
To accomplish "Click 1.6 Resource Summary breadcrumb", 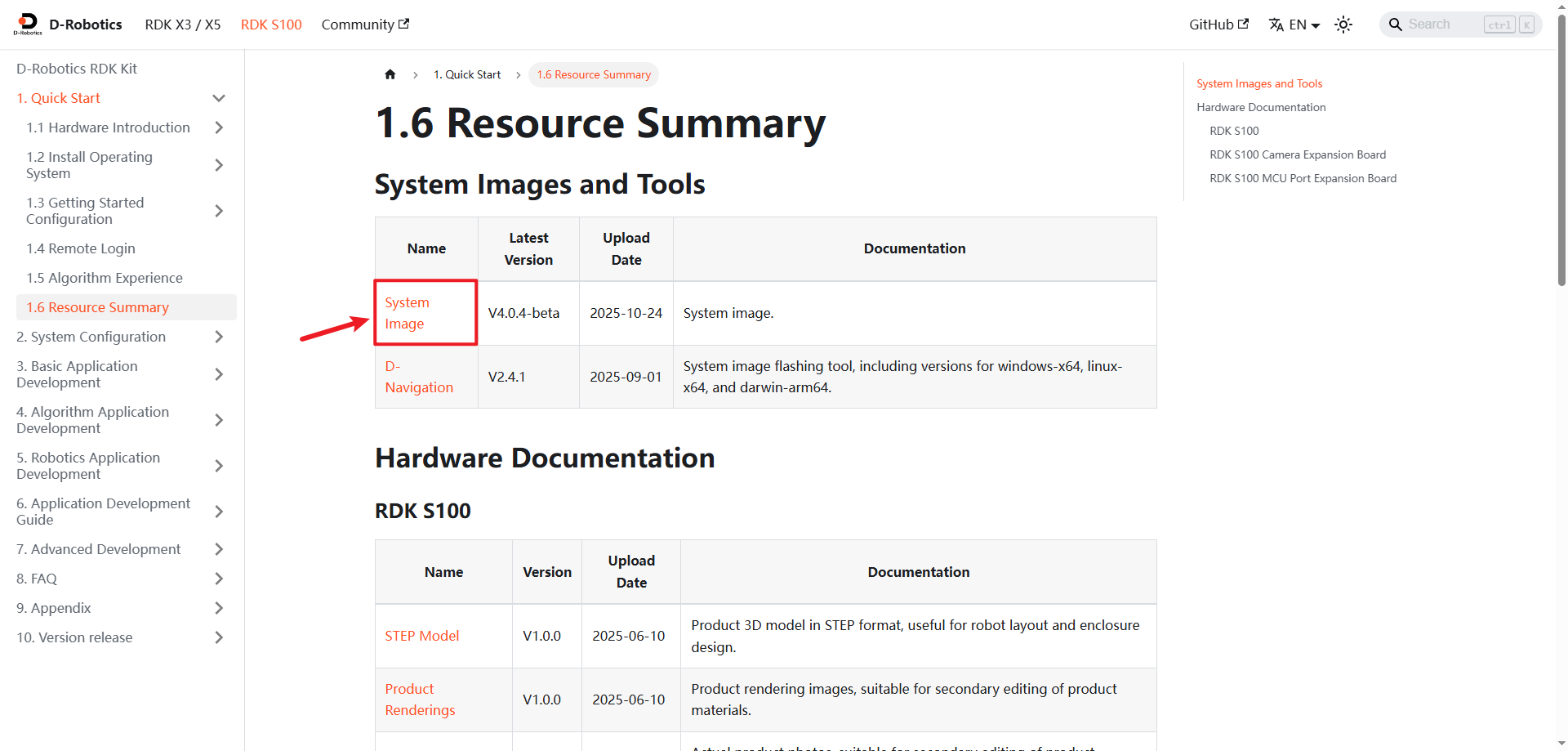I will coord(594,74).
